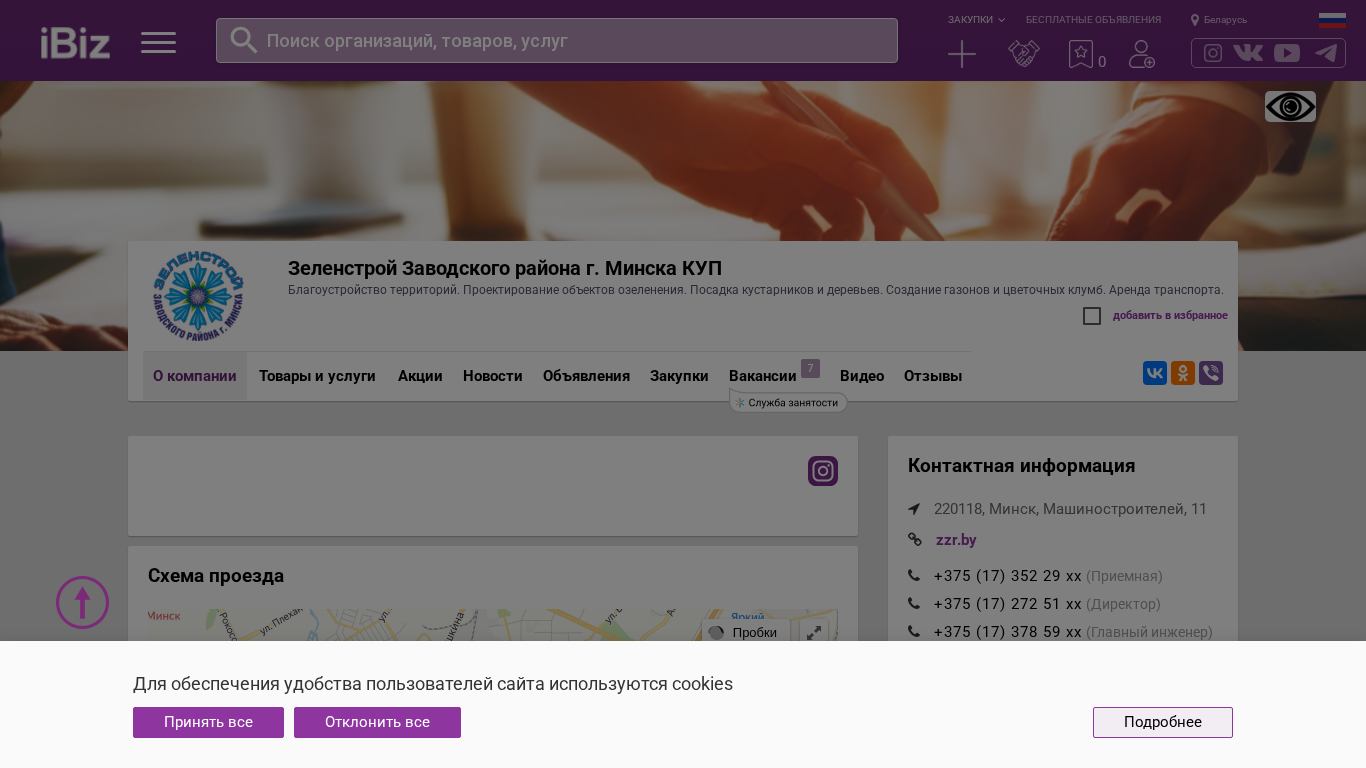Click the address 220118, Минск, Машиностроителей

tap(1070, 509)
